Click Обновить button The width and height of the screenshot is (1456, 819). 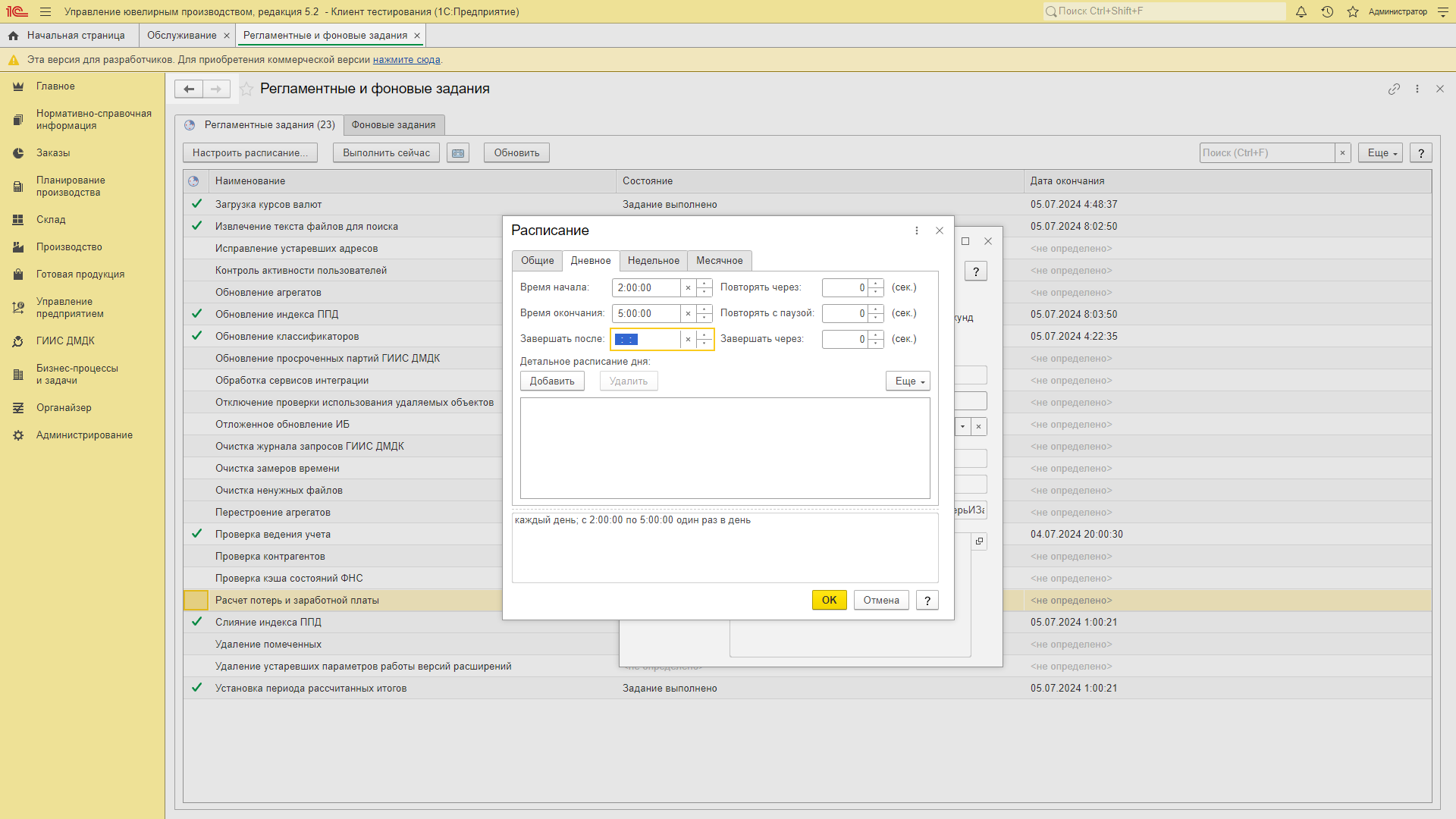pos(516,153)
